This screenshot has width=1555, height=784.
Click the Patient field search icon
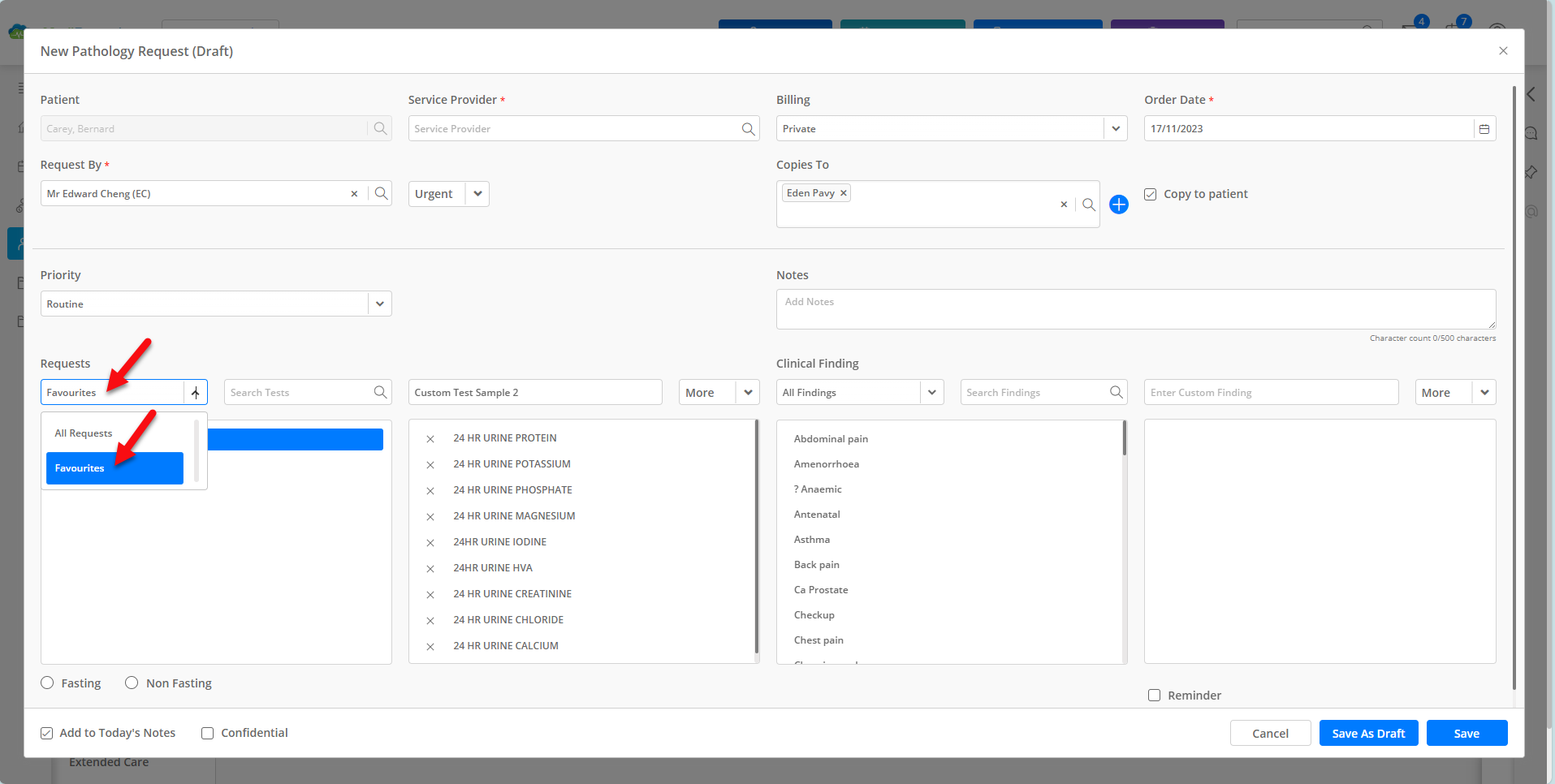pos(380,128)
